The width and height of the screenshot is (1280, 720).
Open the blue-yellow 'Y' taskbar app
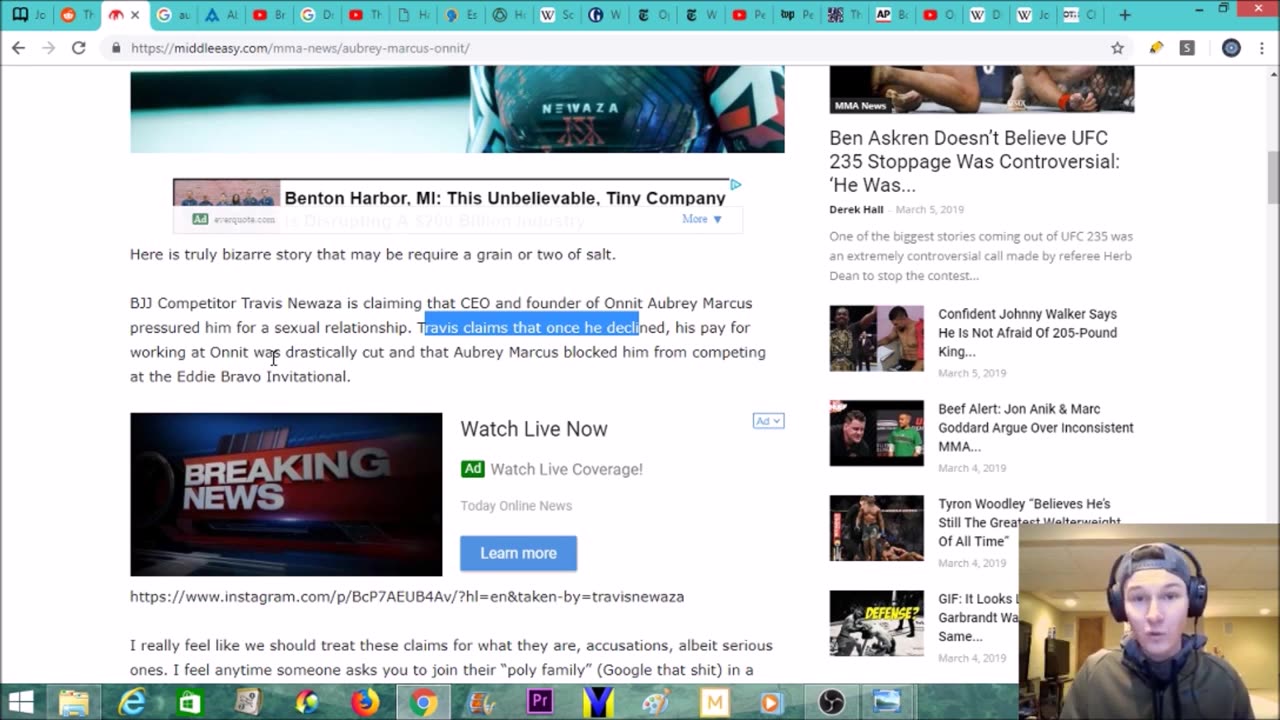pyautogui.click(x=598, y=702)
